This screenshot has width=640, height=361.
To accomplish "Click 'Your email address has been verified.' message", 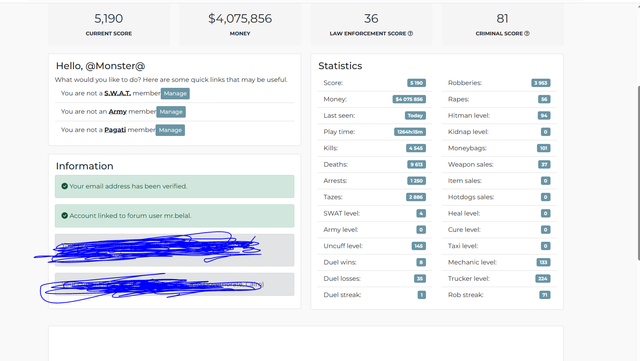I will (x=175, y=186).
